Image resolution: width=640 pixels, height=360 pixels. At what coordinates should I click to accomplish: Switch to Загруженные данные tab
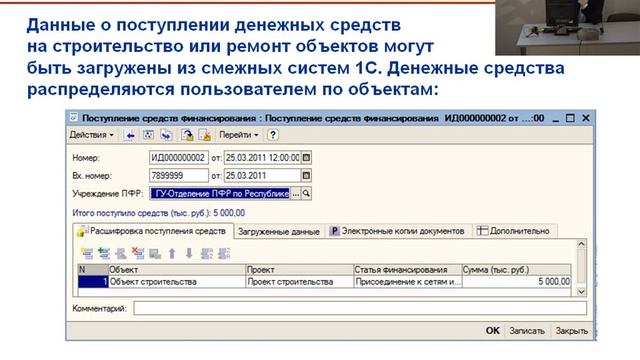pyautogui.click(x=279, y=231)
